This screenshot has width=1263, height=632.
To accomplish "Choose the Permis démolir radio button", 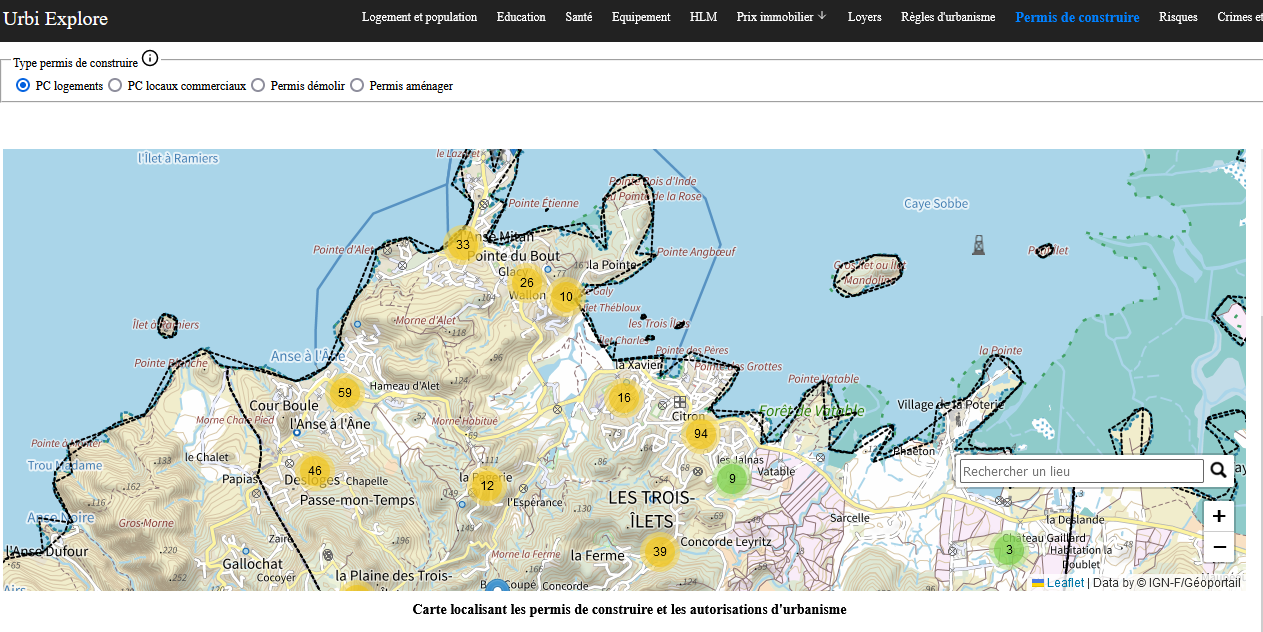I will (258, 86).
